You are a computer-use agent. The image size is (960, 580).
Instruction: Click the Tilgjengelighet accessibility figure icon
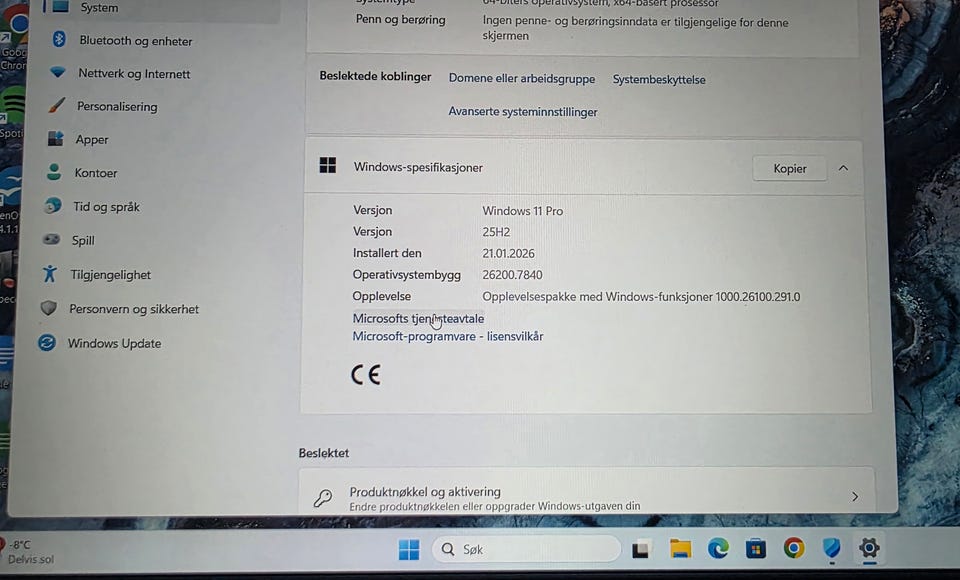[50, 273]
